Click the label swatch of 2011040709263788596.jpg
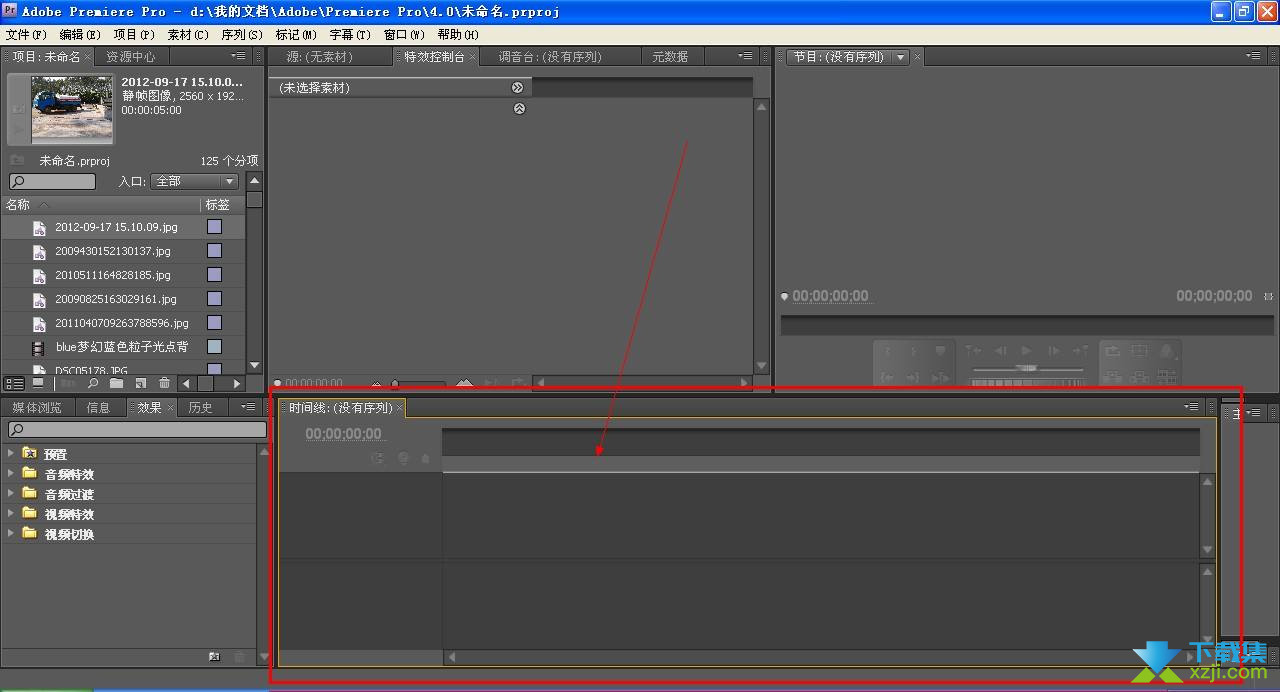Screen dimensions: 1280x692 214,323
